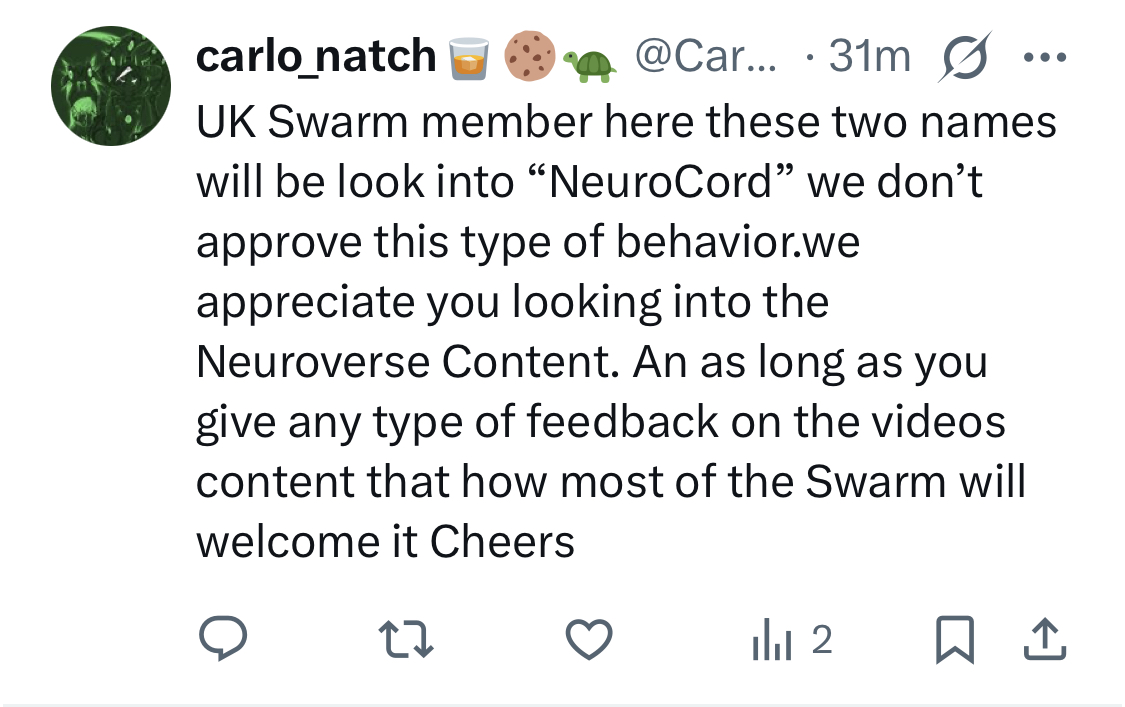Click the carlo_natch display name

pyautogui.click(x=316, y=57)
